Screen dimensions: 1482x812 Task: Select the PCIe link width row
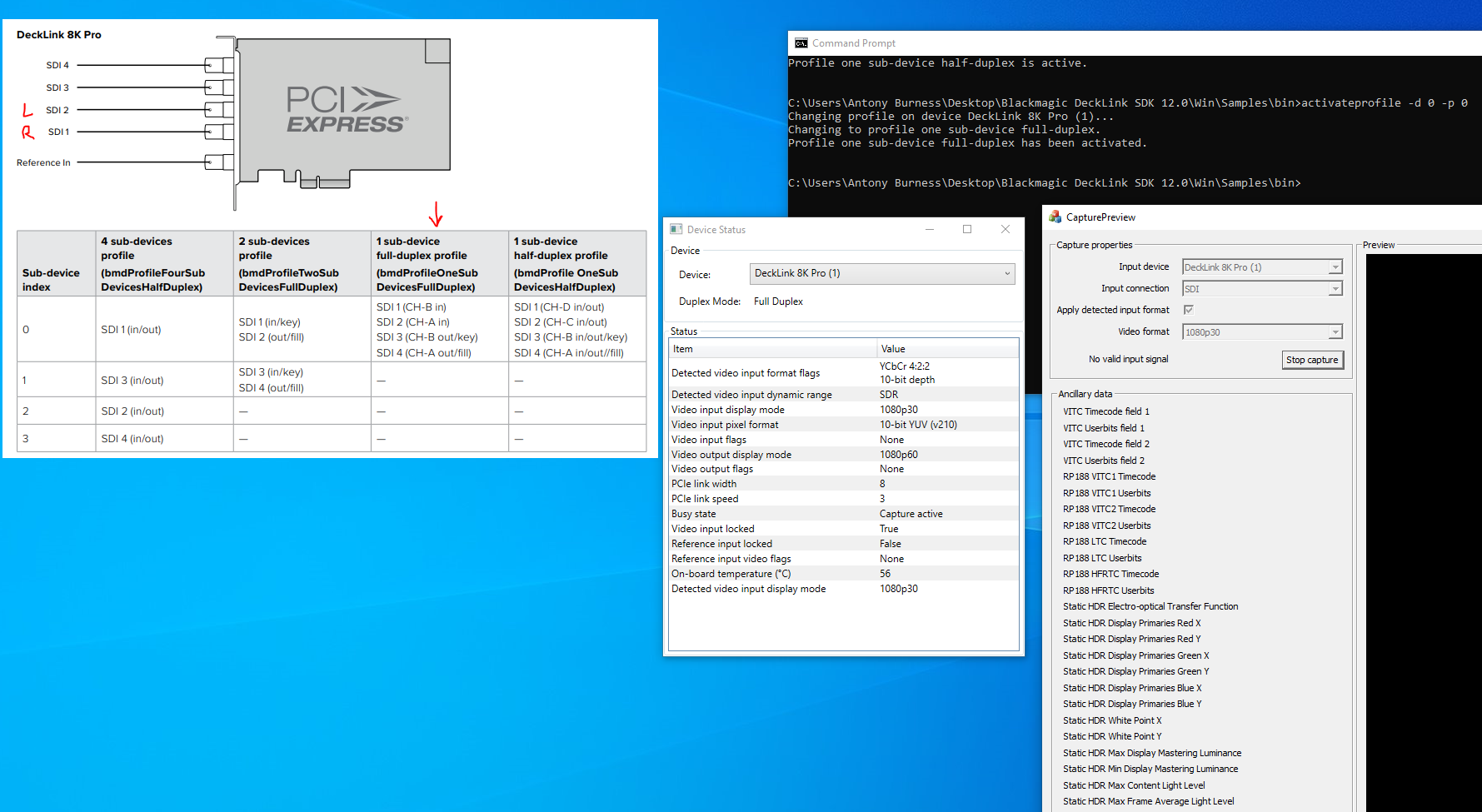pos(844,484)
